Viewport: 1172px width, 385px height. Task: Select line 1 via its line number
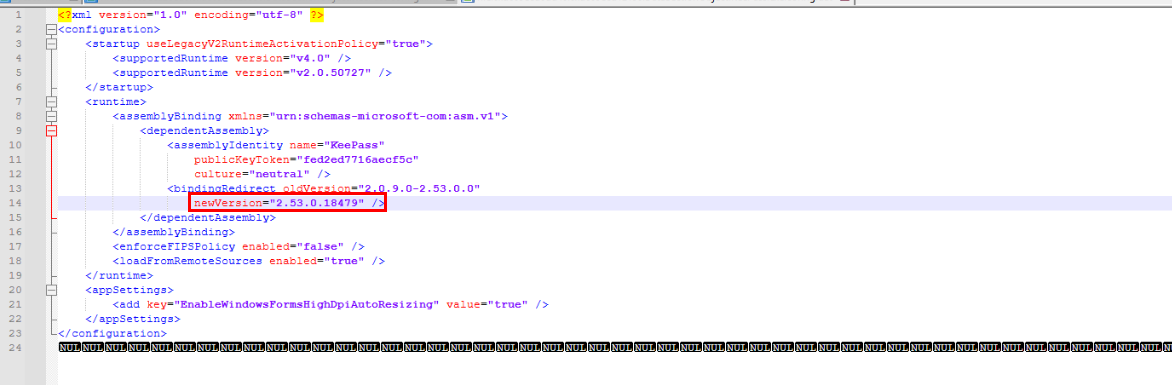[18, 15]
